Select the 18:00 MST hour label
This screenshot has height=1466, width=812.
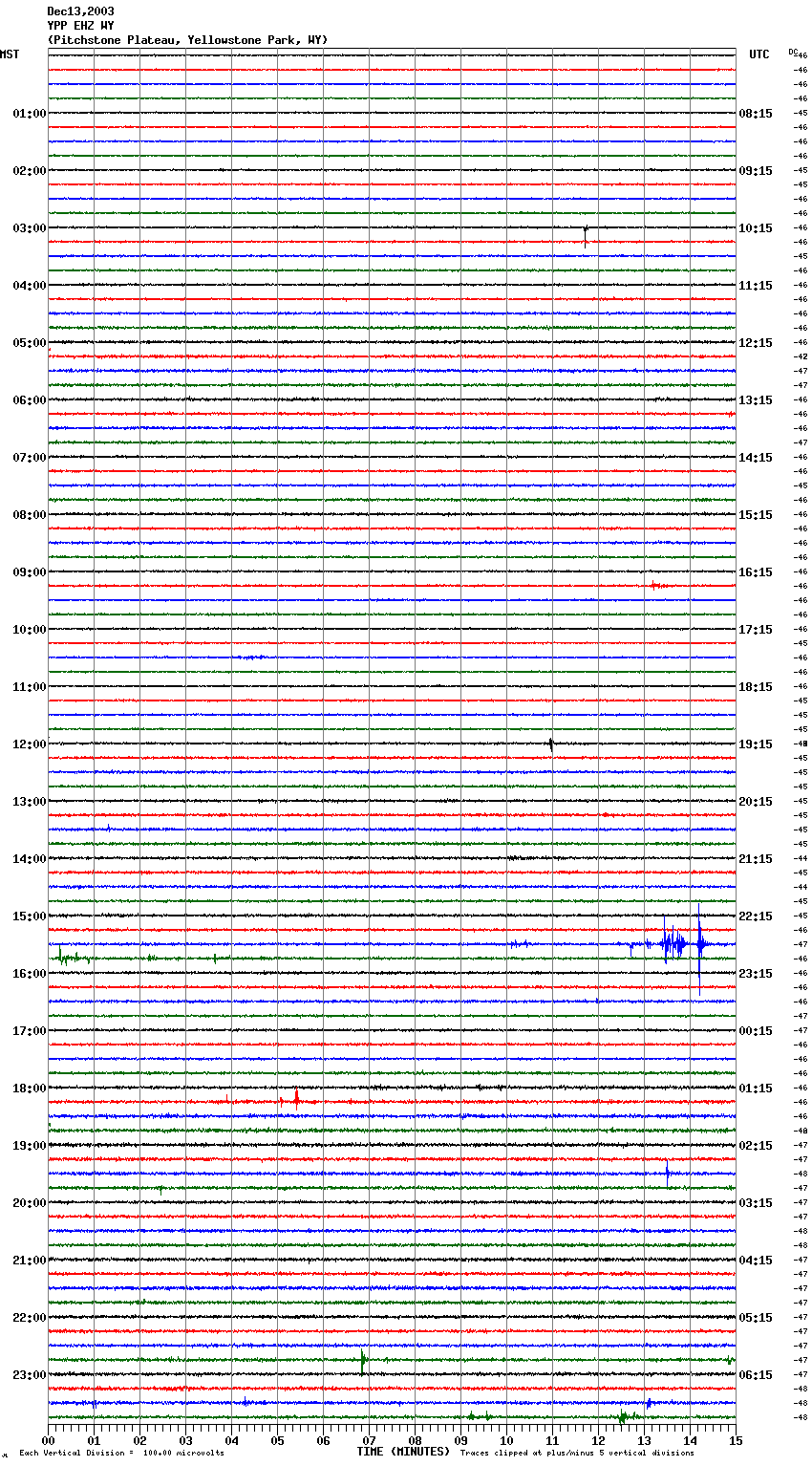tap(30, 1089)
